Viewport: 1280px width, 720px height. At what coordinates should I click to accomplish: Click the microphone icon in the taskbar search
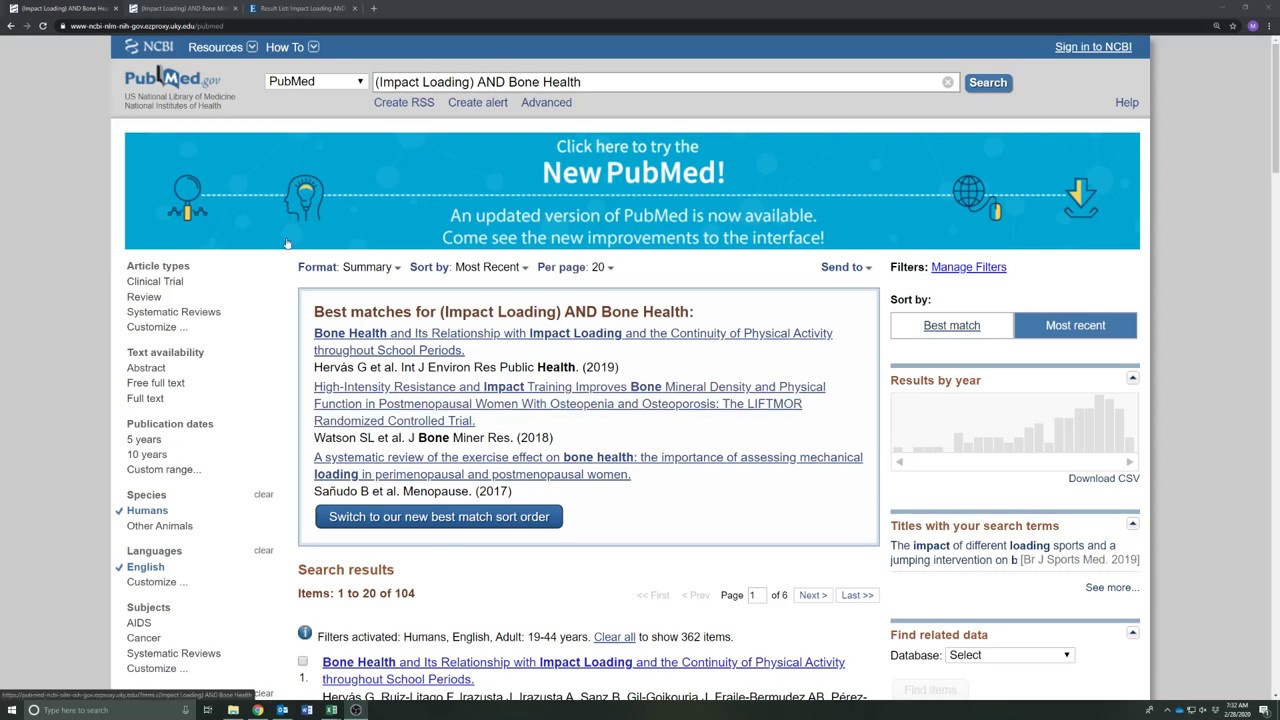[x=185, y=710]
